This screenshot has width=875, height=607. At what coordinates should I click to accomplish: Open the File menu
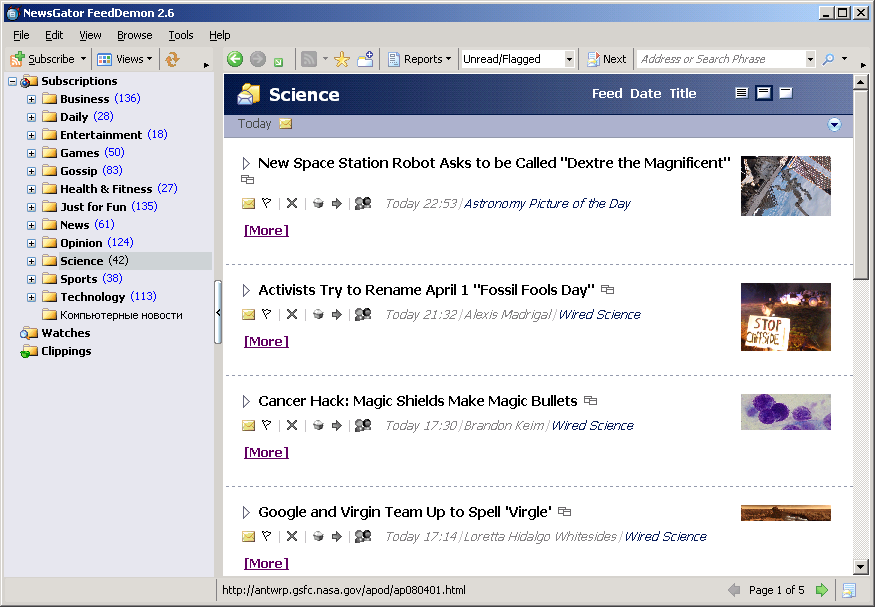point(21,35)
